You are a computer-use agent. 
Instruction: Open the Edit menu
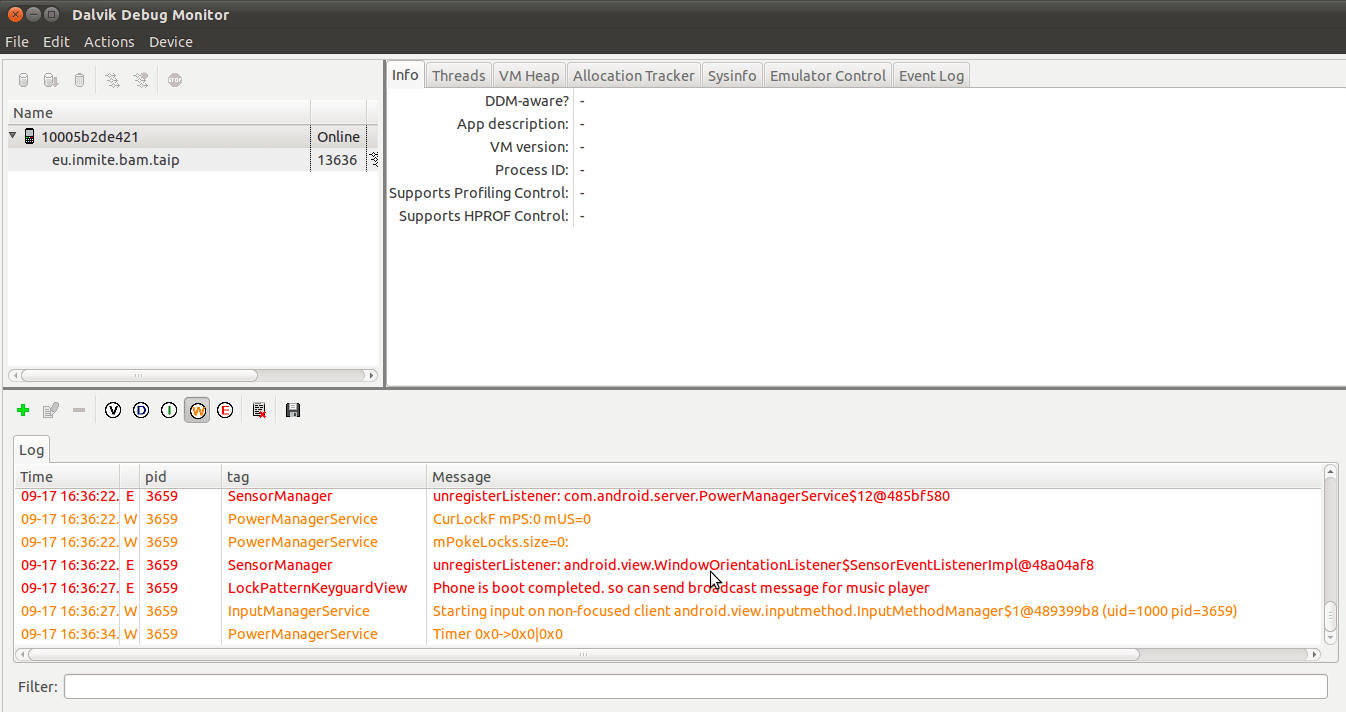[x=56, y=42]
